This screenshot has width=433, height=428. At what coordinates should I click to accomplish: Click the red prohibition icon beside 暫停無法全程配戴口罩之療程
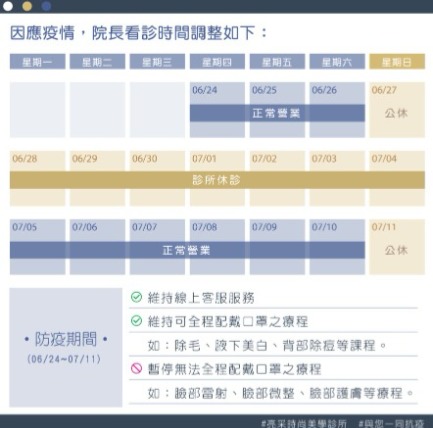point(136,368)
